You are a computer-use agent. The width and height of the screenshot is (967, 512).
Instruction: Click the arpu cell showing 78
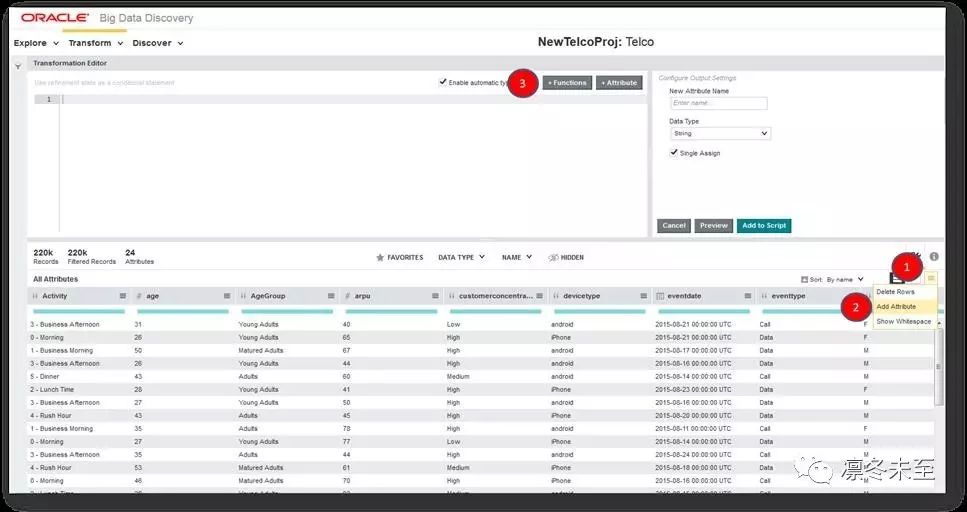pos(347,429)
